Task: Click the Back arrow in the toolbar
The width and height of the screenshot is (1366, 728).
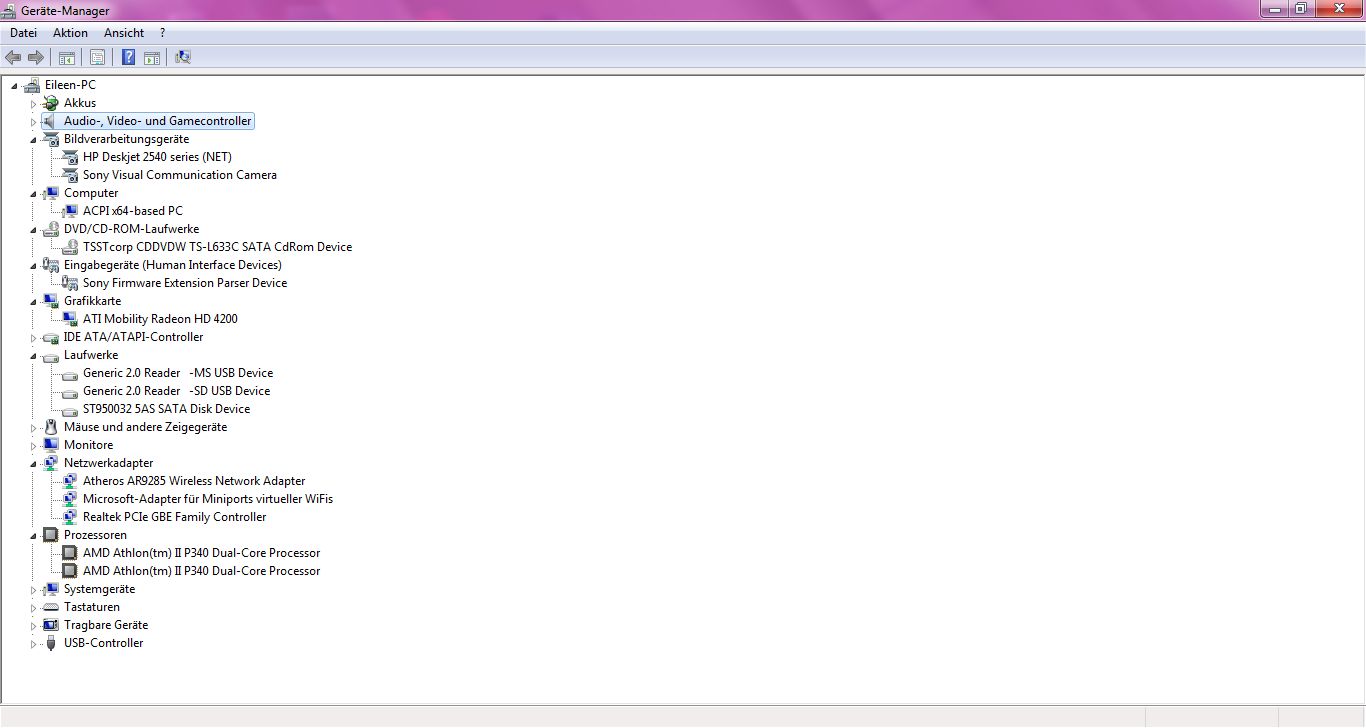Action: (13, 57)
